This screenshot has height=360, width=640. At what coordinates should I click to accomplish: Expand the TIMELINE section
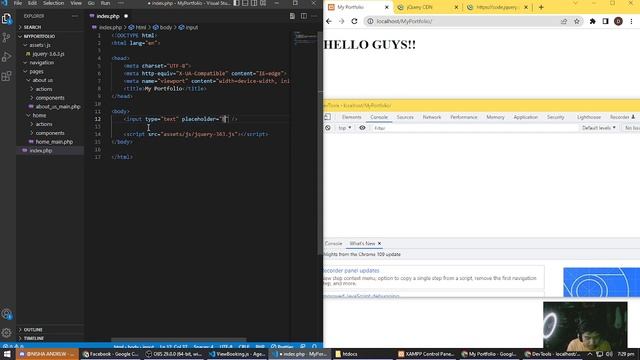click(33, 338)
